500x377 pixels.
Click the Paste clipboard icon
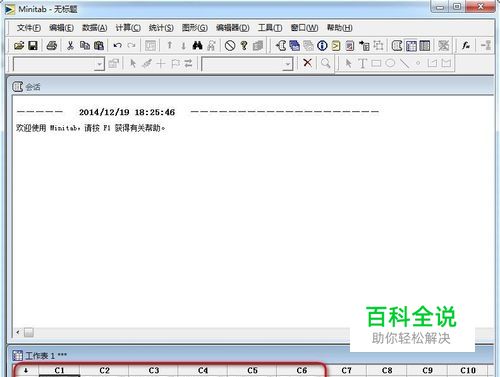pyautogui.click(x=99, y=46)
